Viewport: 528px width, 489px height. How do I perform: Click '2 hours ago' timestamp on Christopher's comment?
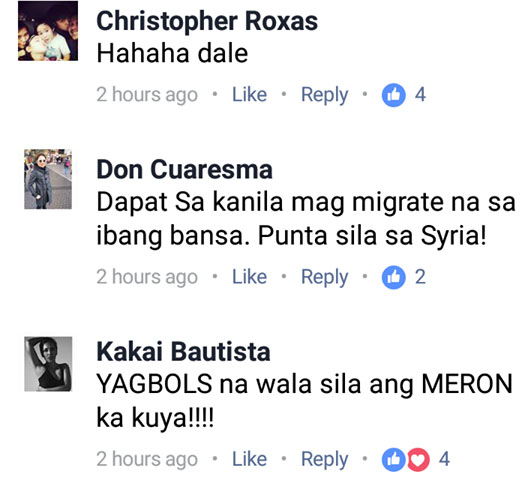click(147, 95)
